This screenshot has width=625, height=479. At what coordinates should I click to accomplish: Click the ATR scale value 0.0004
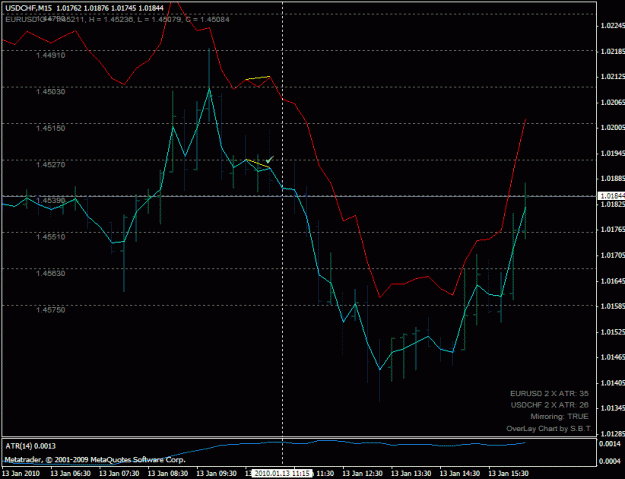tap(611, 461)
